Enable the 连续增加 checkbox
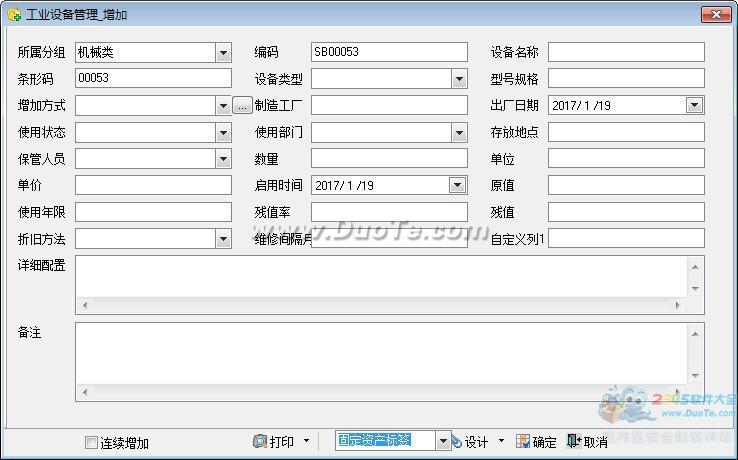 tap(92, 442)
